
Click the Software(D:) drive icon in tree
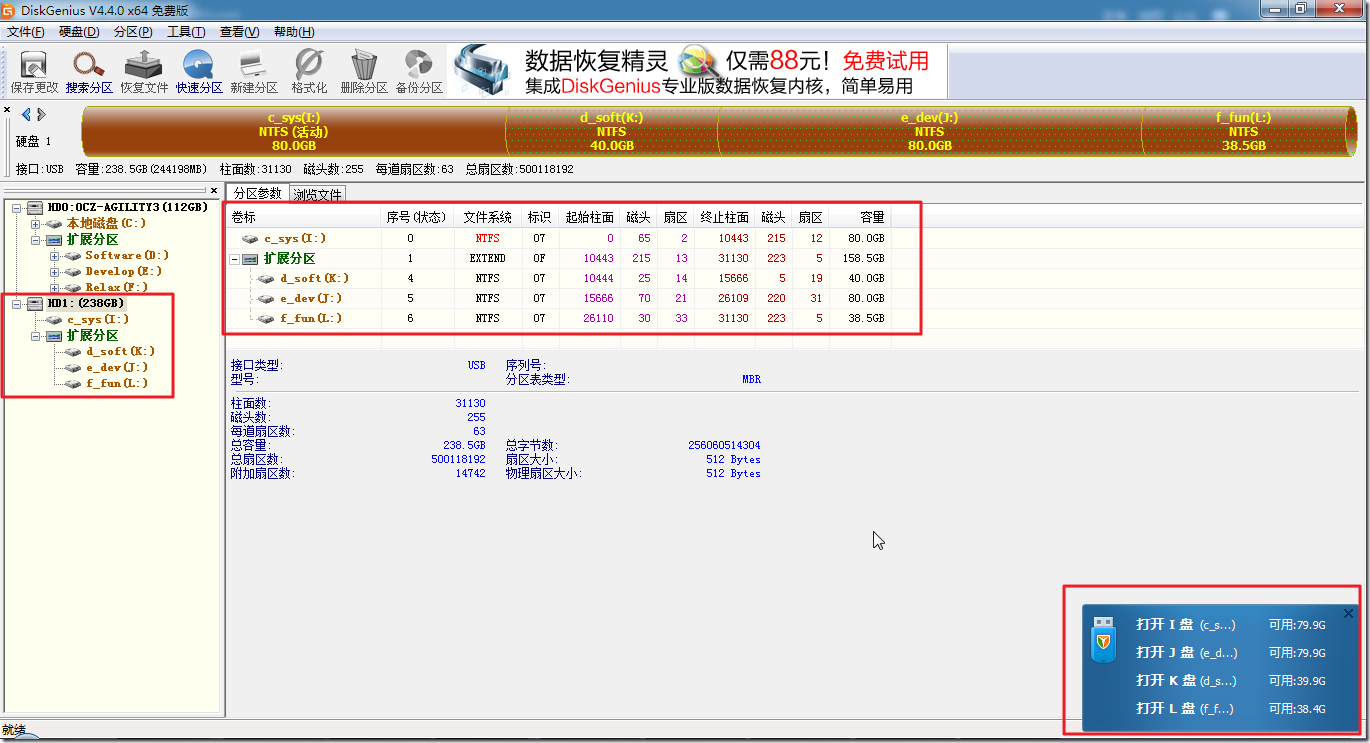[73, 255]
